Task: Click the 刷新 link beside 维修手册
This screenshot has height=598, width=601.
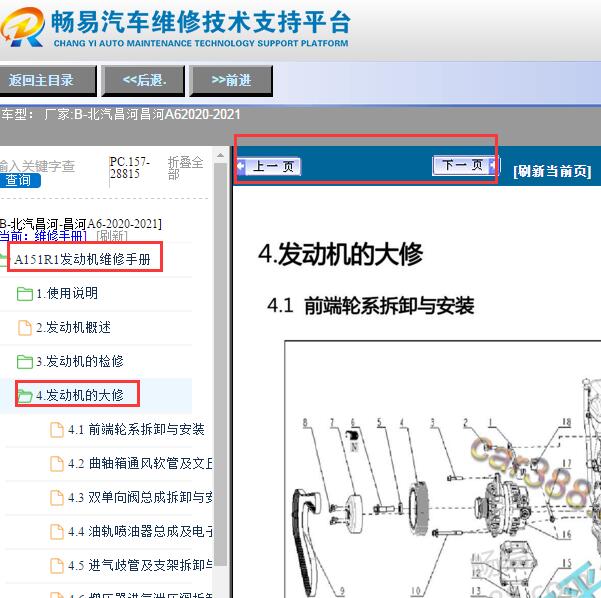Action: 112,236
